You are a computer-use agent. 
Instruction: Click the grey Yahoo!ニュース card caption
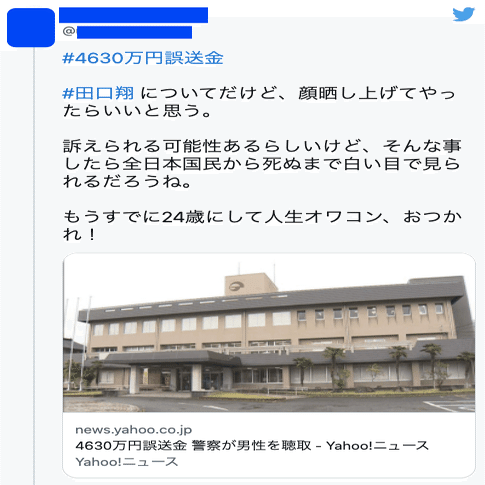coord(127,462)
